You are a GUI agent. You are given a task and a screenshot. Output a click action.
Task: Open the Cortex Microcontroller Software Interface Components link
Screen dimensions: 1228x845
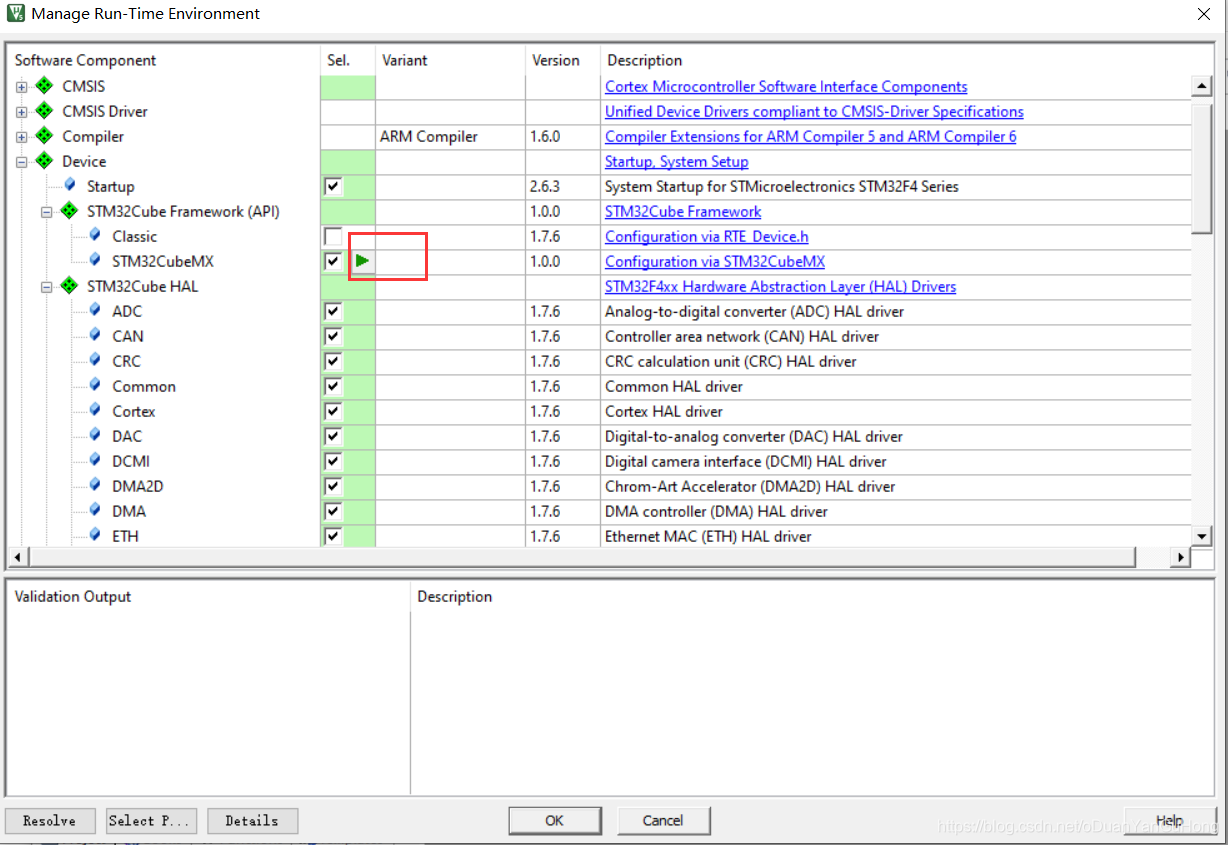click(786, 87)
